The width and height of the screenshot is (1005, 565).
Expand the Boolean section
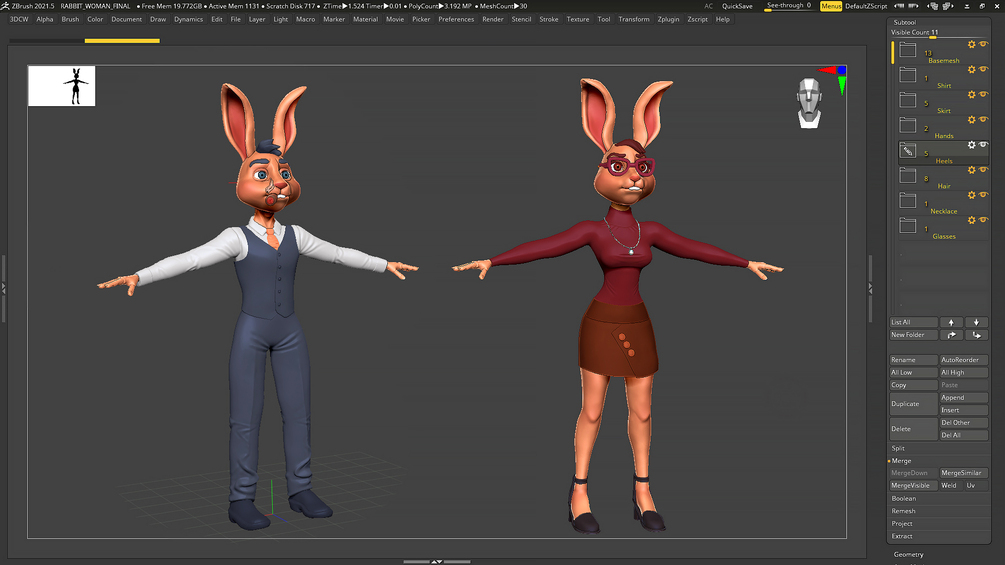click(903, 498)
